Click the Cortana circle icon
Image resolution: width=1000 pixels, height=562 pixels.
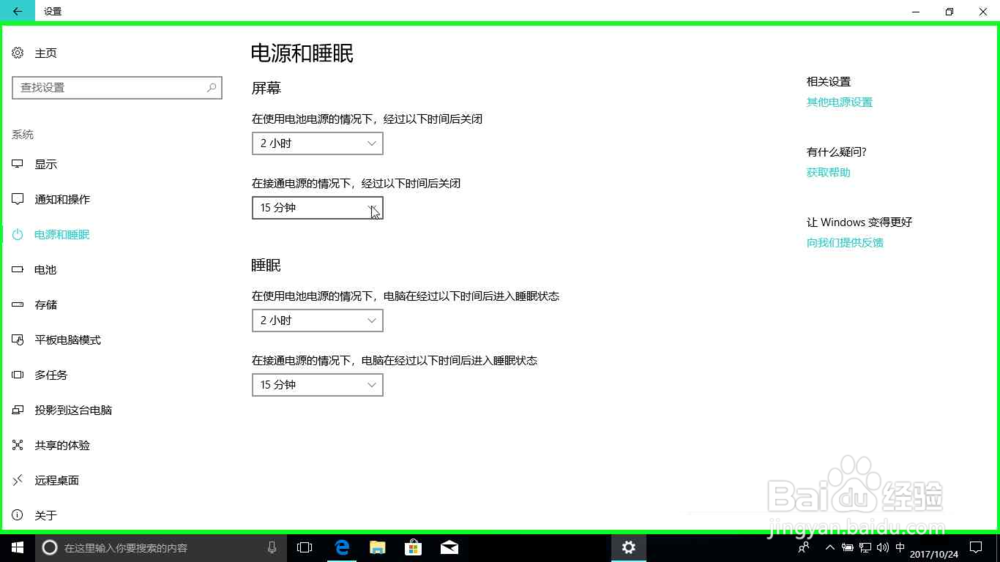49,547
